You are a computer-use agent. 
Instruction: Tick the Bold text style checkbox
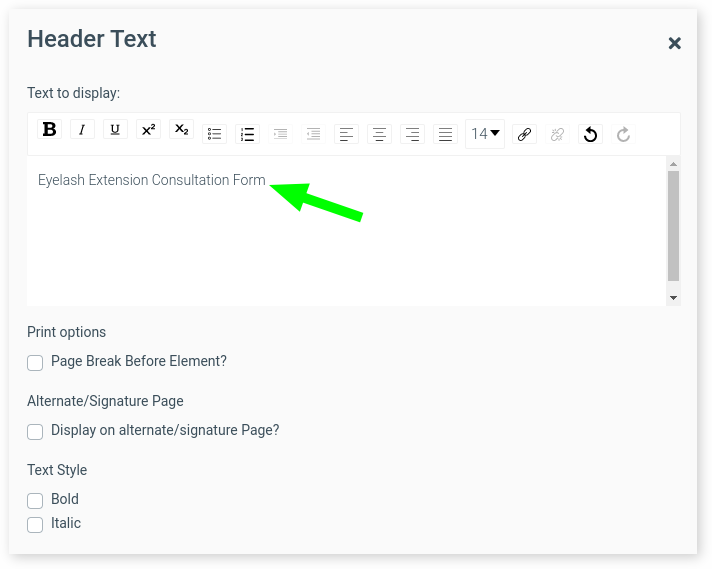point(35,500)
